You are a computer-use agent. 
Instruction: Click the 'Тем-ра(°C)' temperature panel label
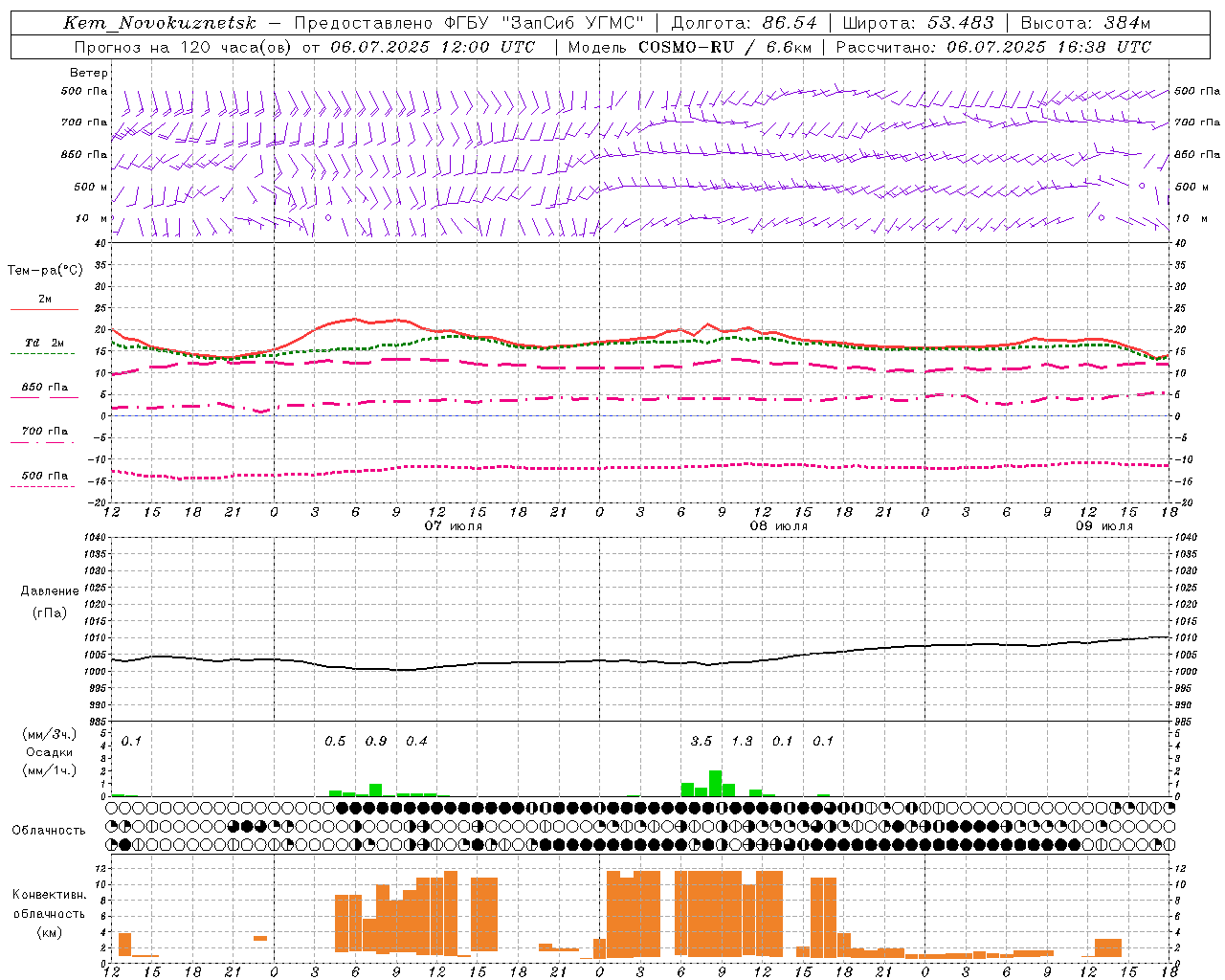pos(45,271)
